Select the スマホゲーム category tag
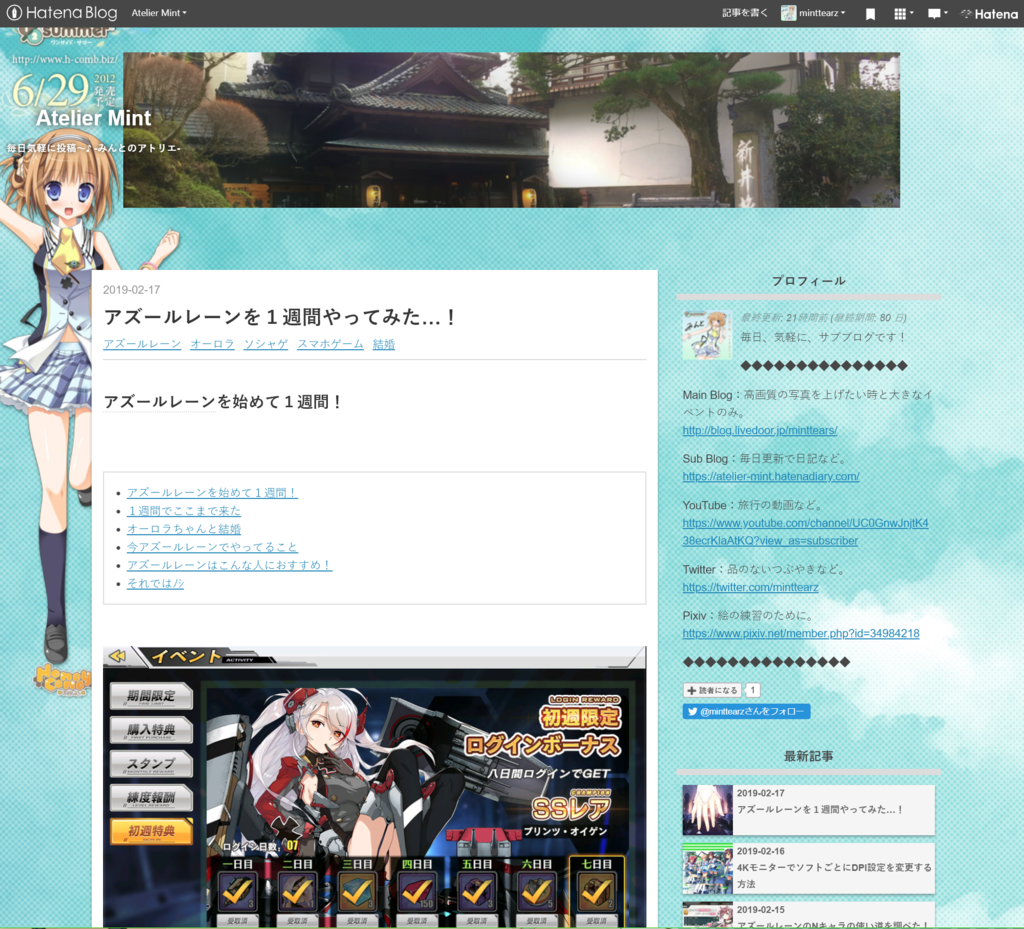The width and height of the screenshot is (1024, 929). point(330,344)
